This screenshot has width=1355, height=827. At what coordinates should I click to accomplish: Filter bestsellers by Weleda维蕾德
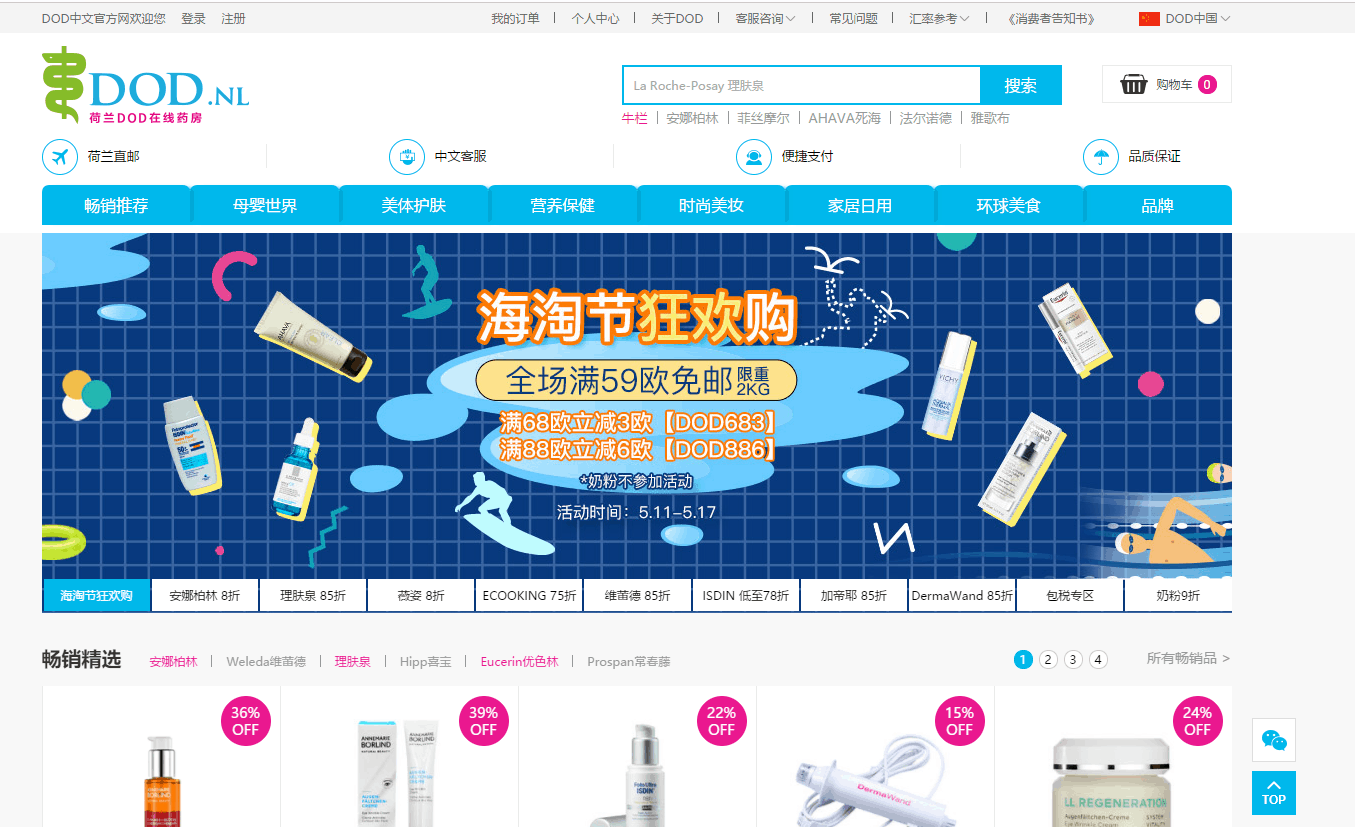[x=266, y=661]
